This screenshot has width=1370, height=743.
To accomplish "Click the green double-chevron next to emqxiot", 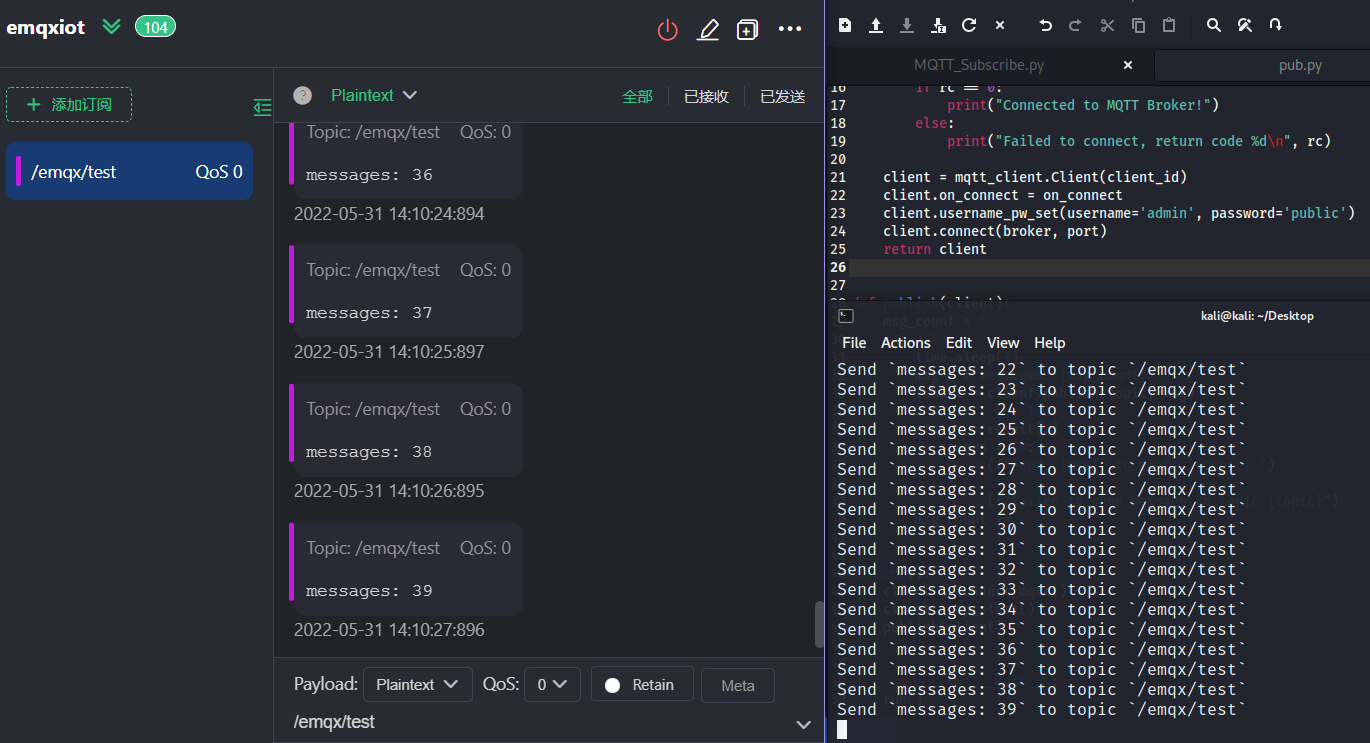I will [112, 27].
